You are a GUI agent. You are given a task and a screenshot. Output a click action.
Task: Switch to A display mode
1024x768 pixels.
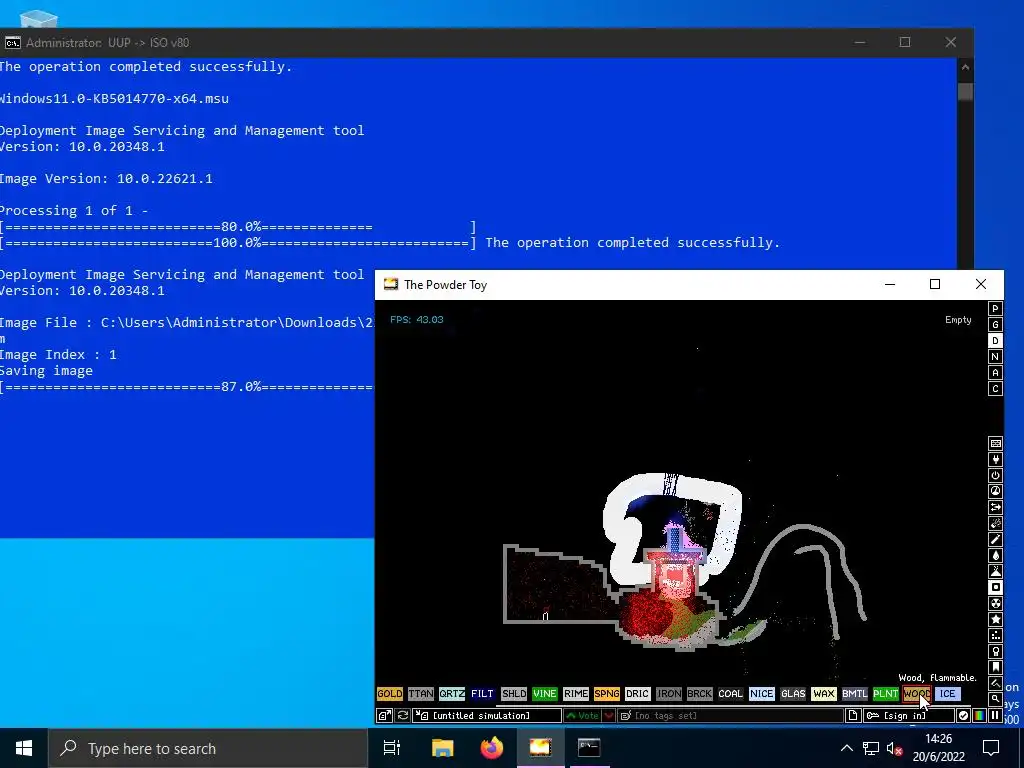click(x=995, y=372)
